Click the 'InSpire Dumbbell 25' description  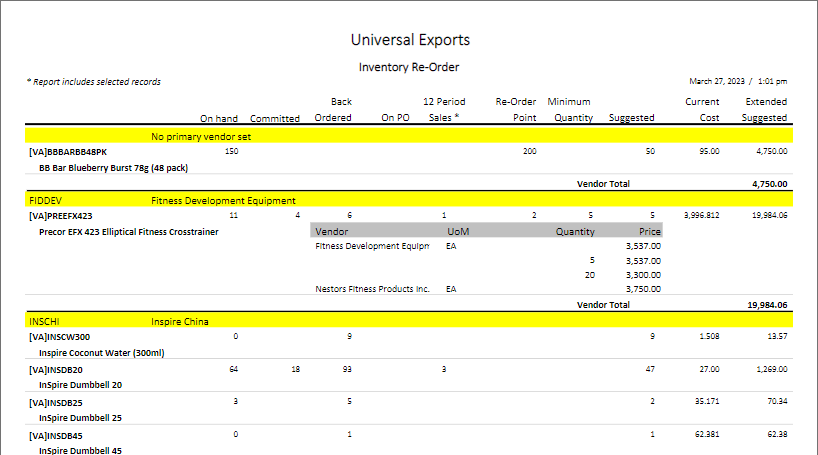point(80,418)
